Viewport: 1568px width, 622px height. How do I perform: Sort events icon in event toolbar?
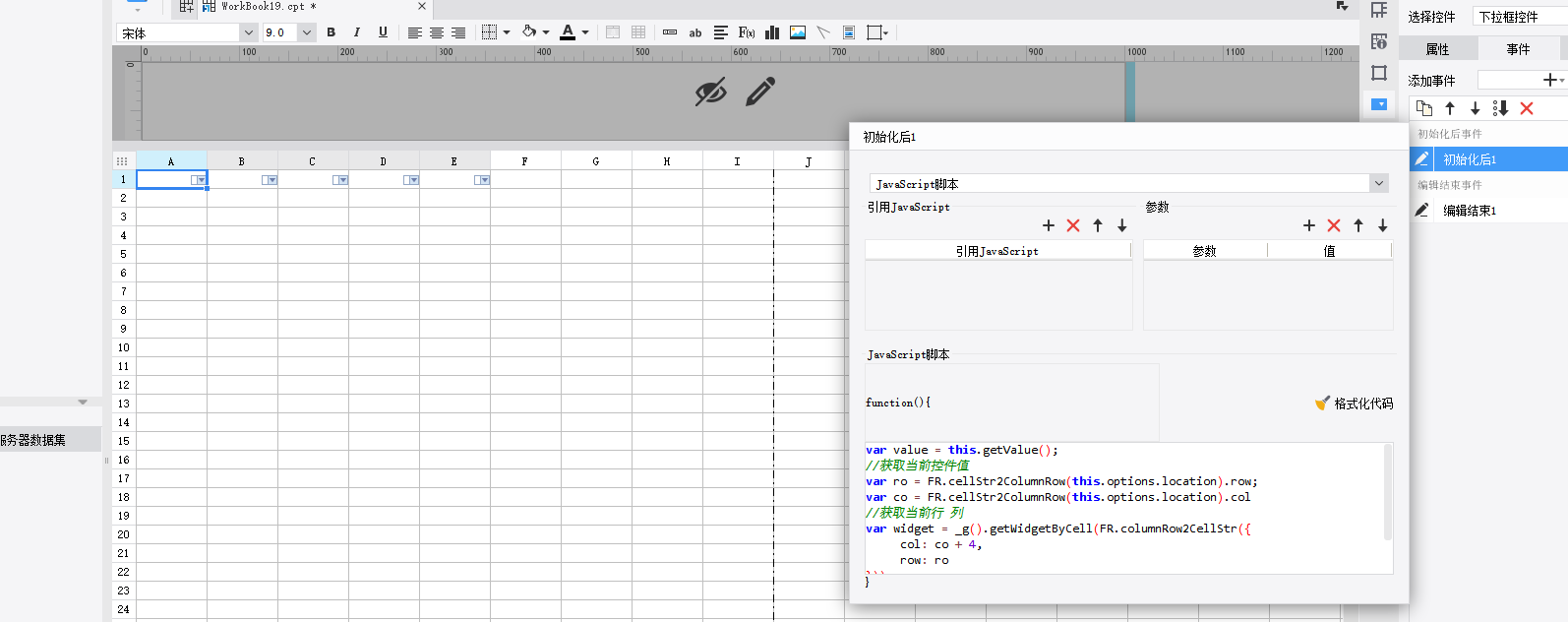coord(1500,108)
